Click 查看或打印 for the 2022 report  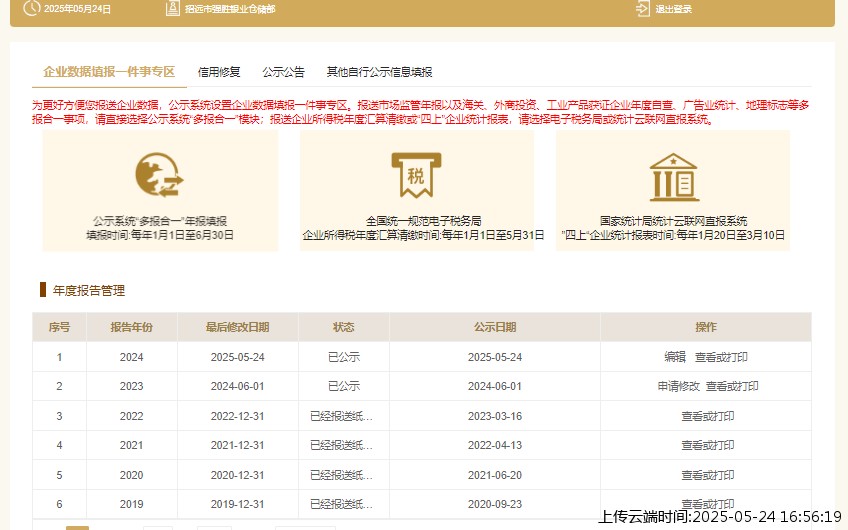[707, 416]
